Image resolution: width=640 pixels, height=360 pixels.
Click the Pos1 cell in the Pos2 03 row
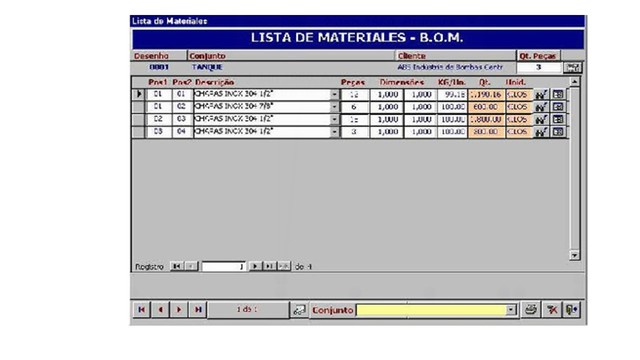pos(158,120)
